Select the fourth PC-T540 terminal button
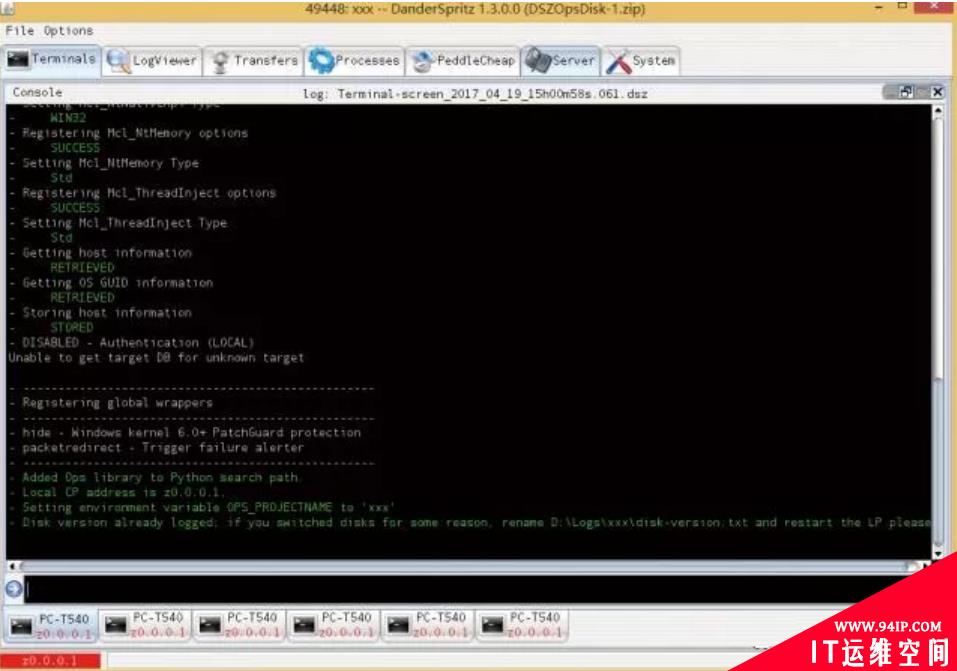 click(x=334, y=625)
